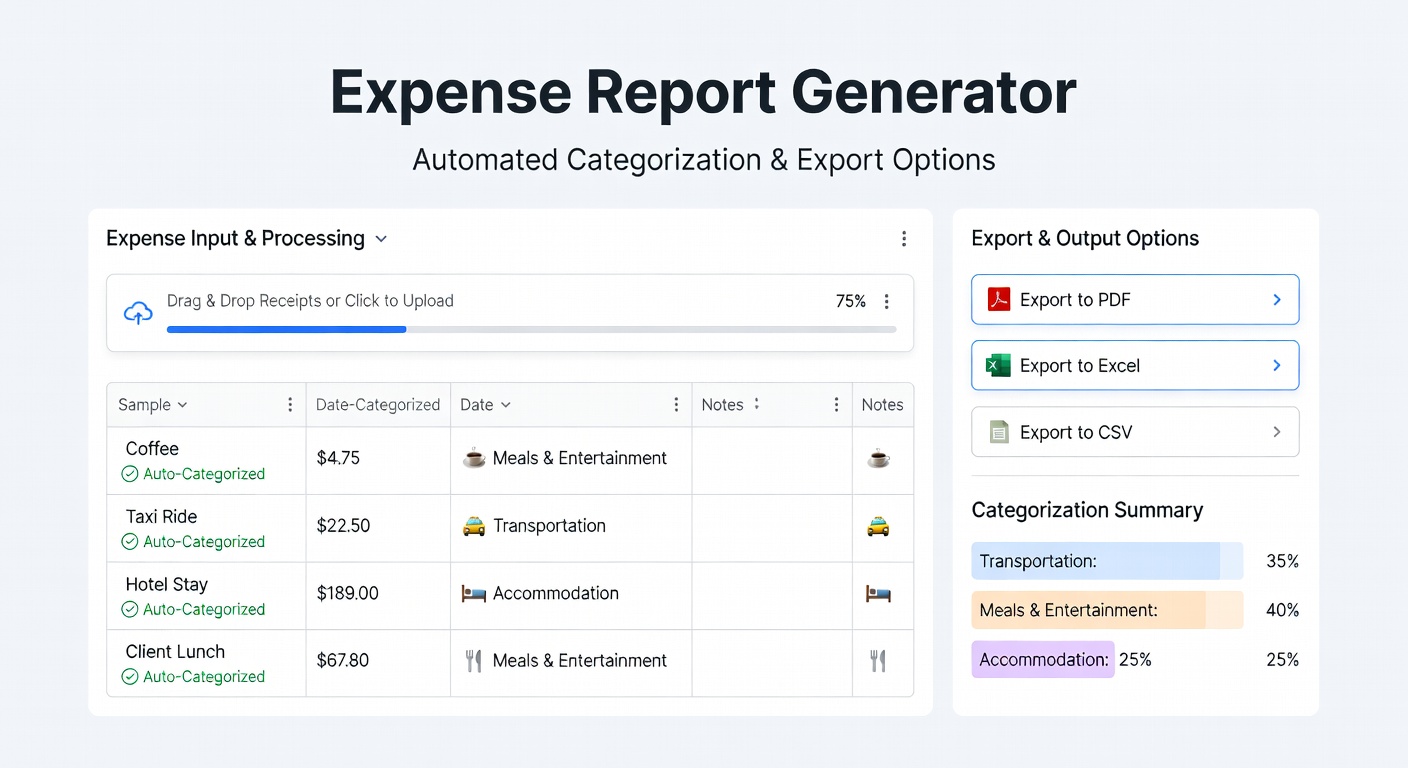Click the cloud upload icon
The height and width of the screenshot is (768, 1408).
click(138, 313)
